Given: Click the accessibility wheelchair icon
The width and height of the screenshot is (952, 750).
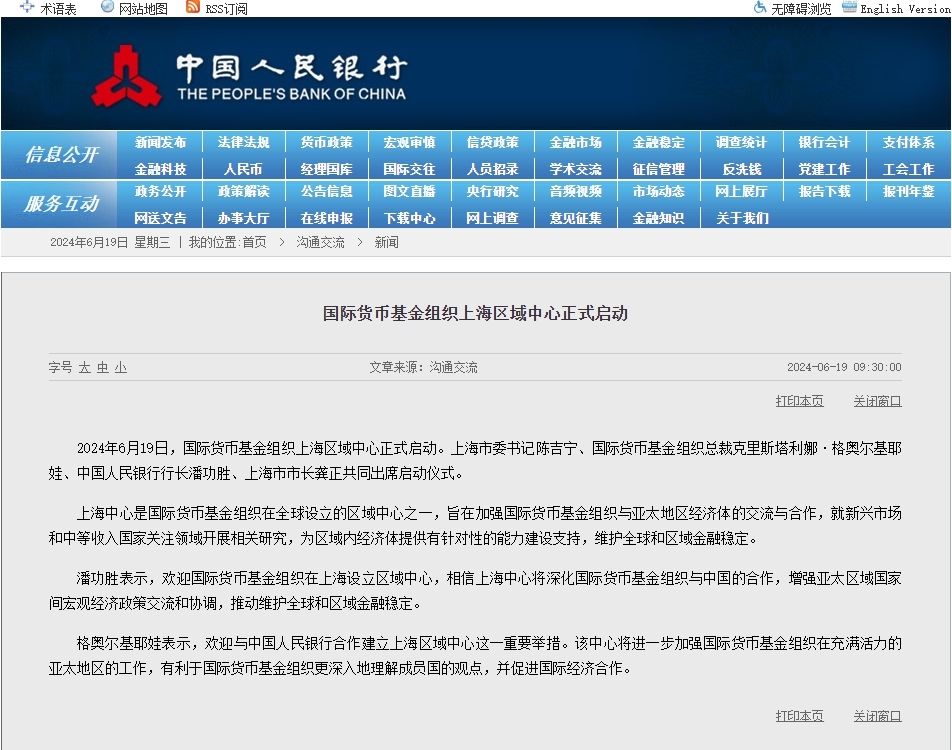Looking at the screenshot, I should [x=760, y=8].
